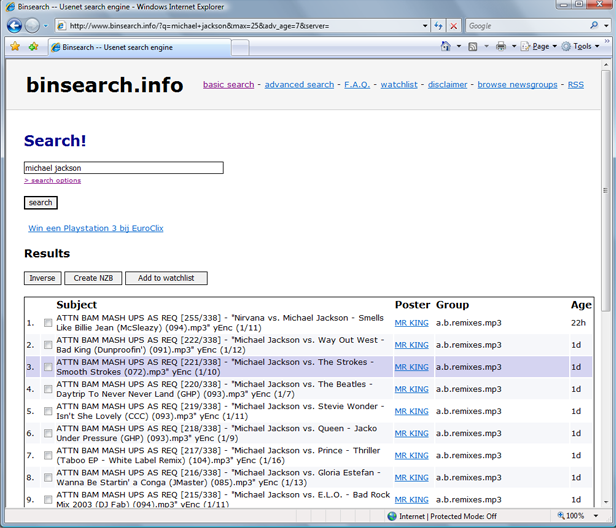Click the page icon in the address bar
This screenshot has height=528, width=616.
[61, 26]
